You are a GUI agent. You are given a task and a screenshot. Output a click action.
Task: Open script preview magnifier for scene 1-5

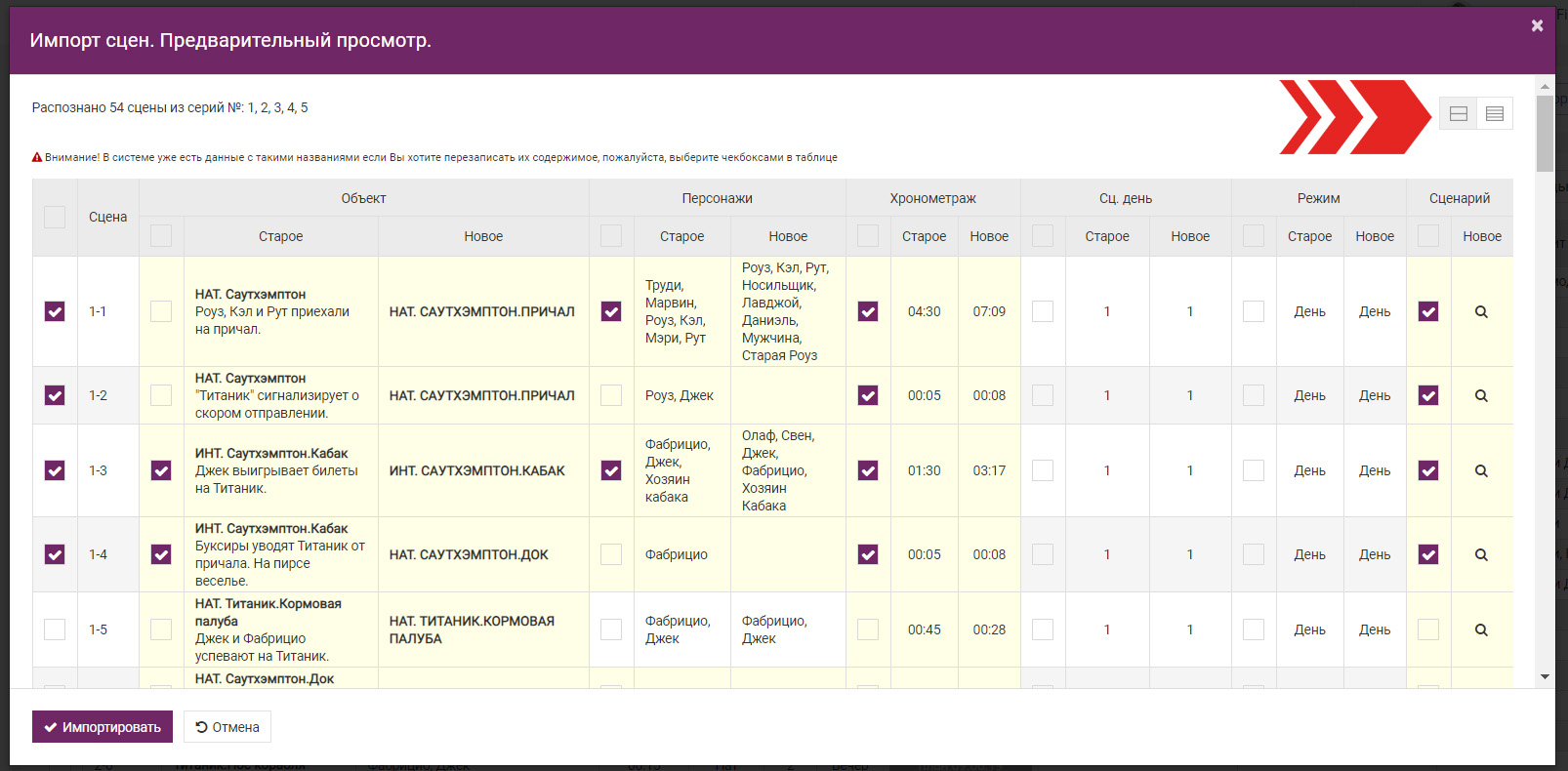click(1481, 630)
